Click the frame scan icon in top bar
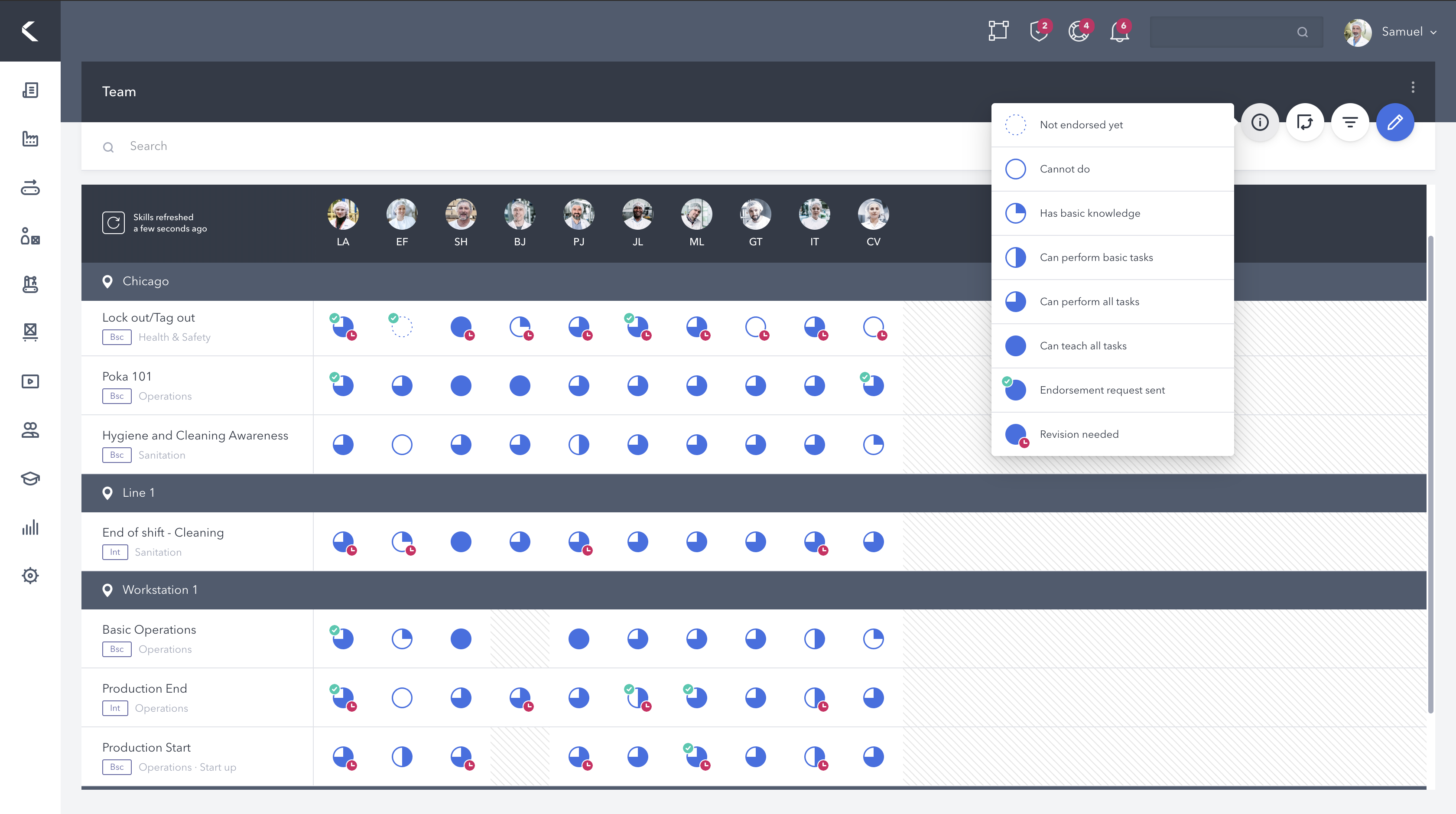1456x814 pixels. pyautogui.click(x=998, y=31)
